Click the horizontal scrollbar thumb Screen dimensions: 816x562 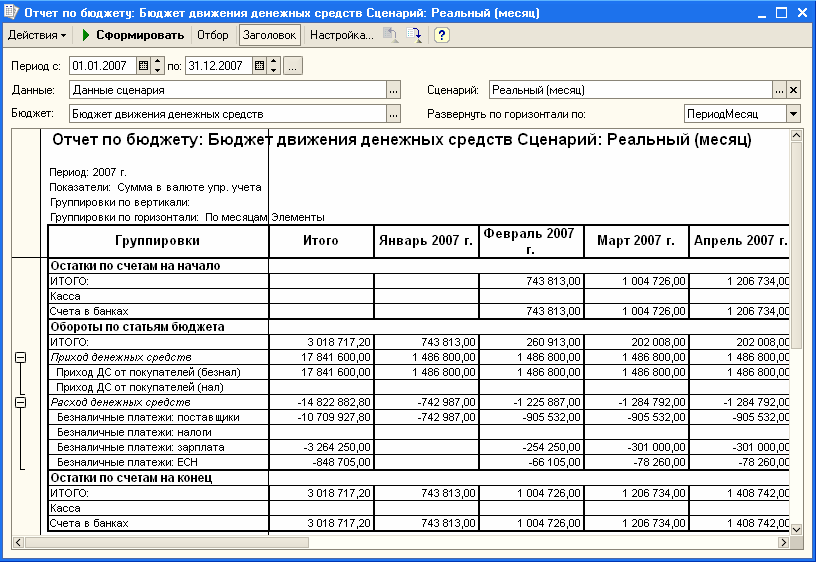pos(167,542)
